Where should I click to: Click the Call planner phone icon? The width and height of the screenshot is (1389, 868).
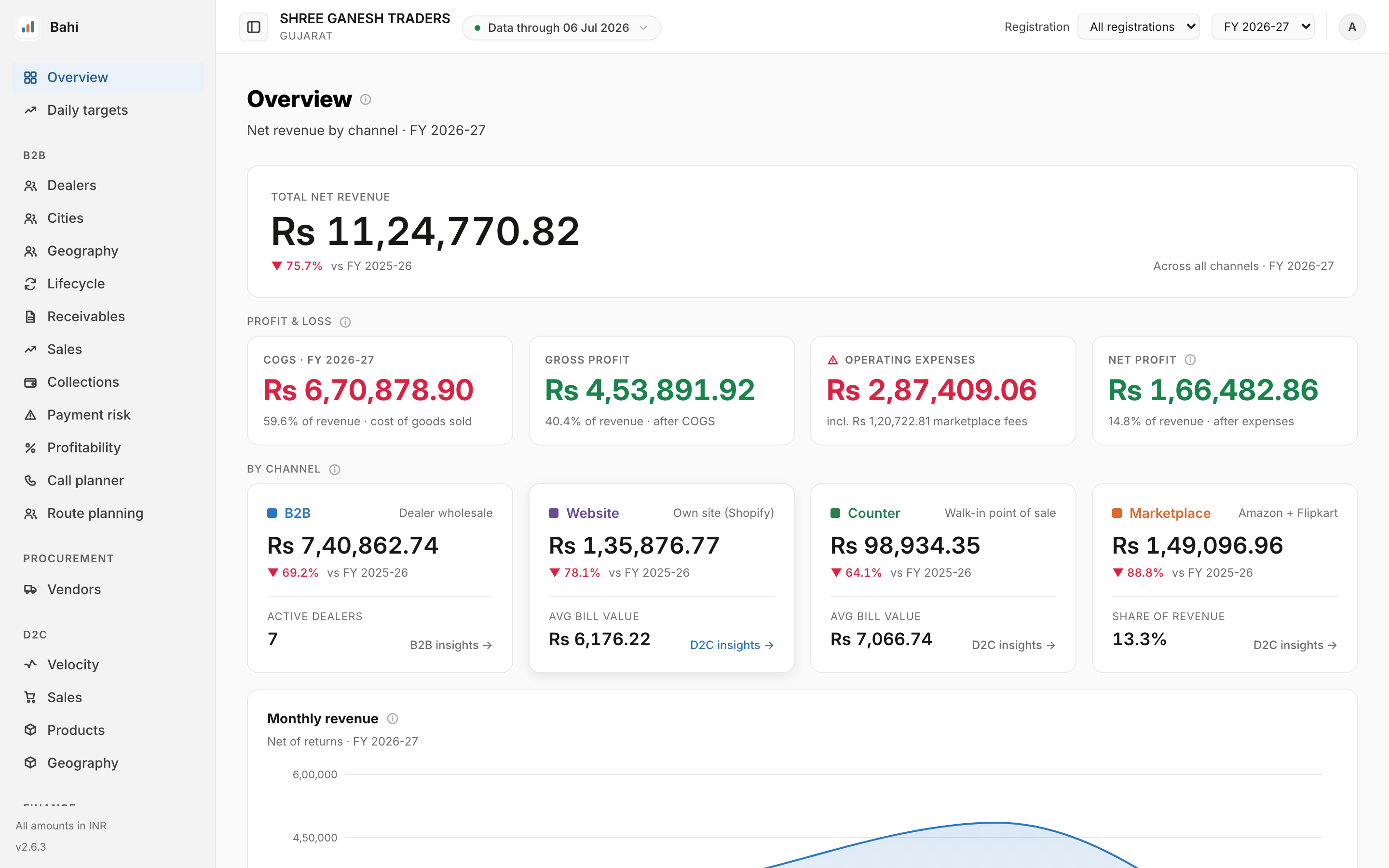tap(30, 480)
